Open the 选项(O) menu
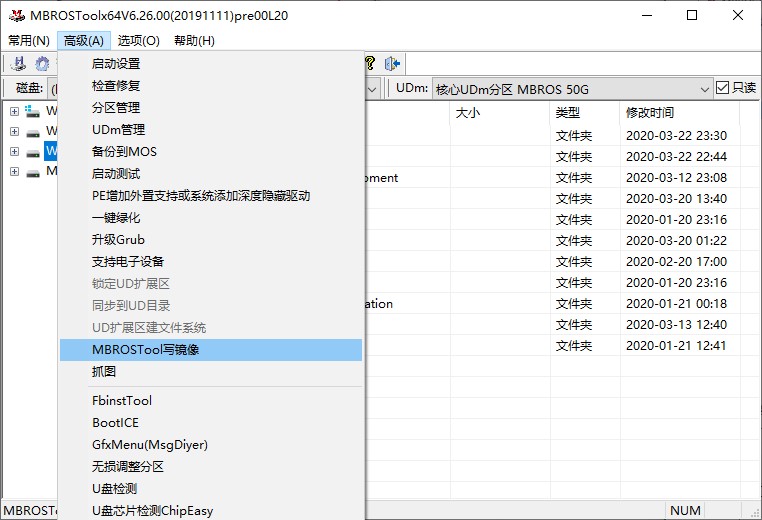Image resolution: width=762 pixels, height=520 pixels. (139, 40)
